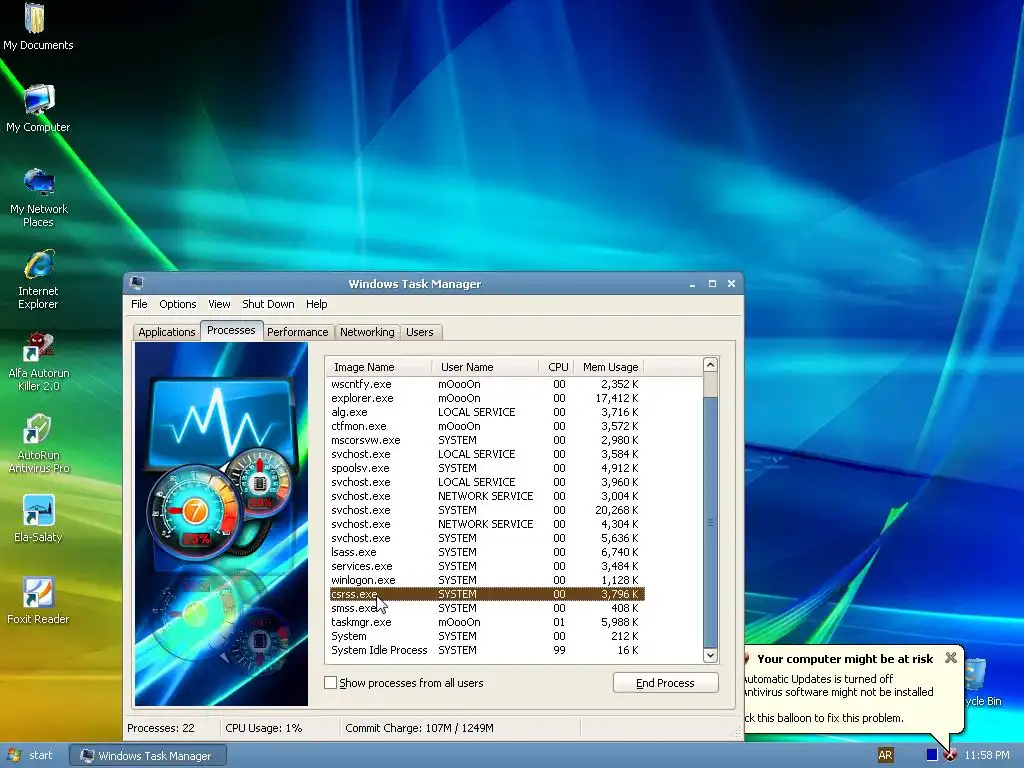Select the lsass.exe process row
1024x768 pixels.
point(485,552)
